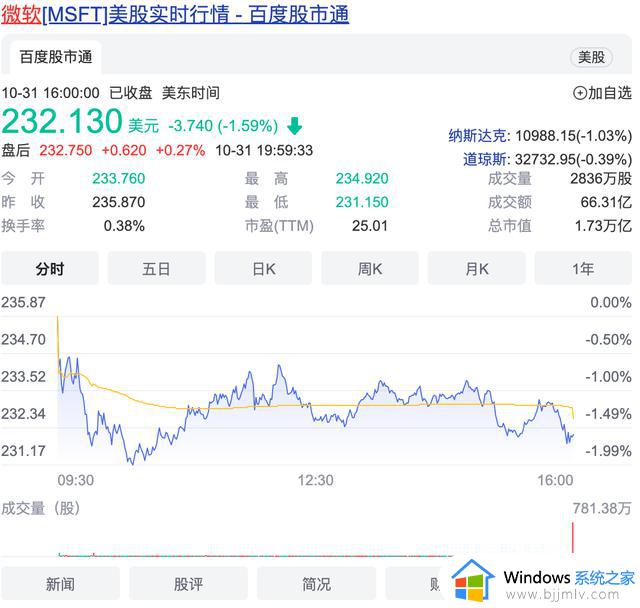Viewport: 640px width, 608px height.
Task: Click the 已收盘 market status text
Action: coord(131,93)
